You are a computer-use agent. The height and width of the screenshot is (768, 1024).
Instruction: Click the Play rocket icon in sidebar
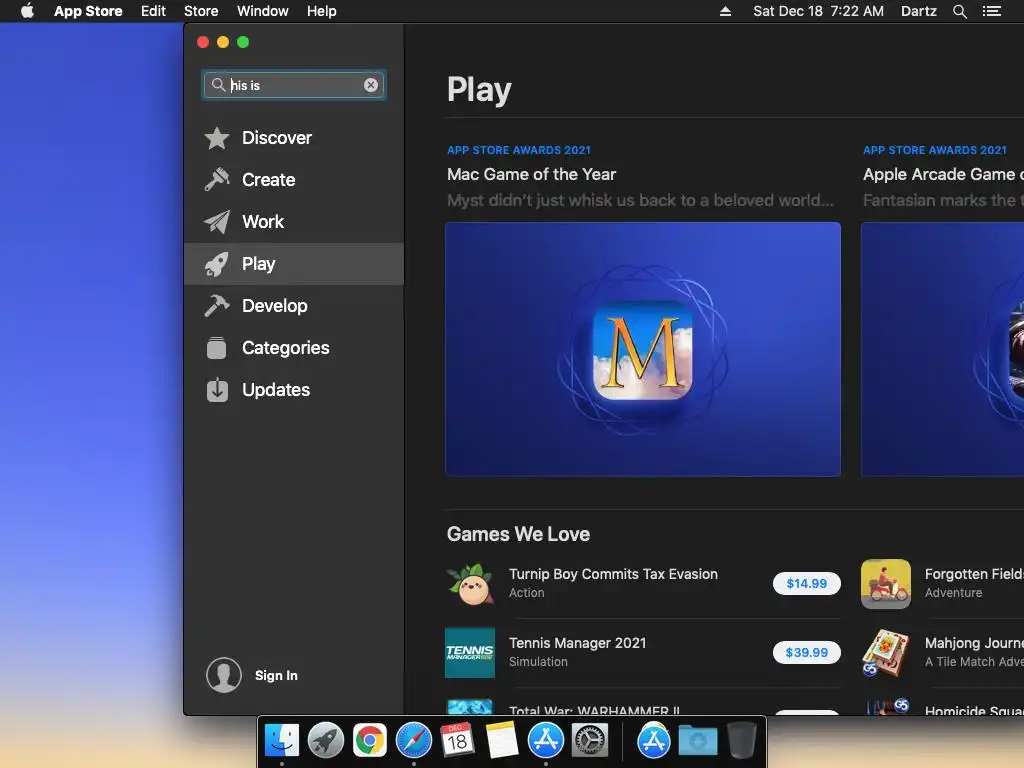[217, 264]
